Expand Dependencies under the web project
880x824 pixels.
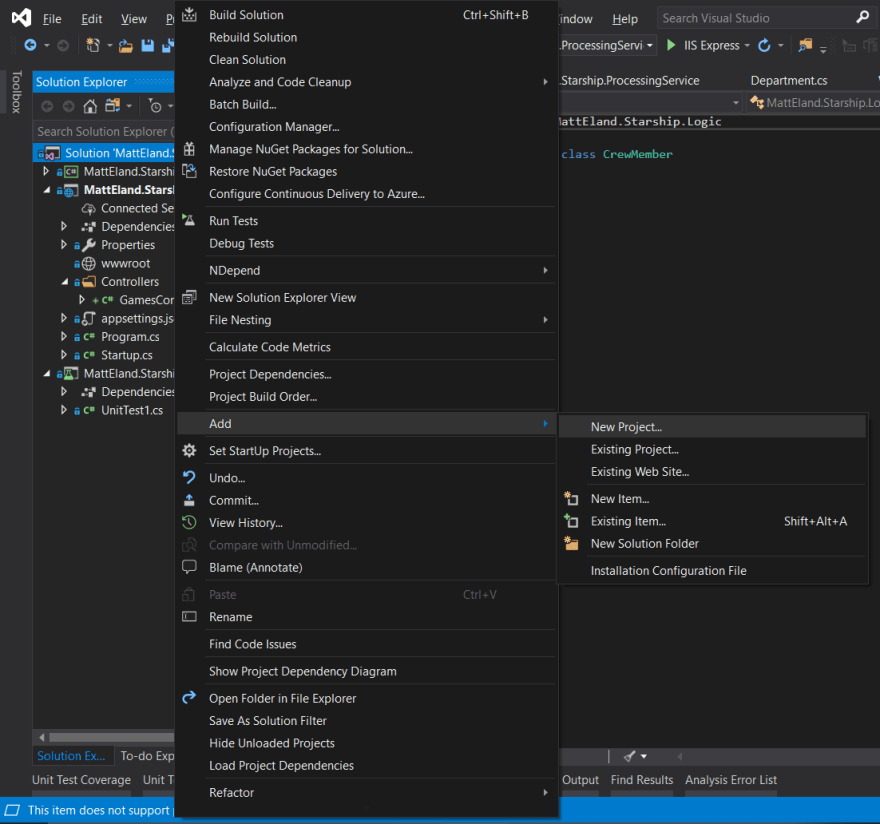click(x=63, y=226)
